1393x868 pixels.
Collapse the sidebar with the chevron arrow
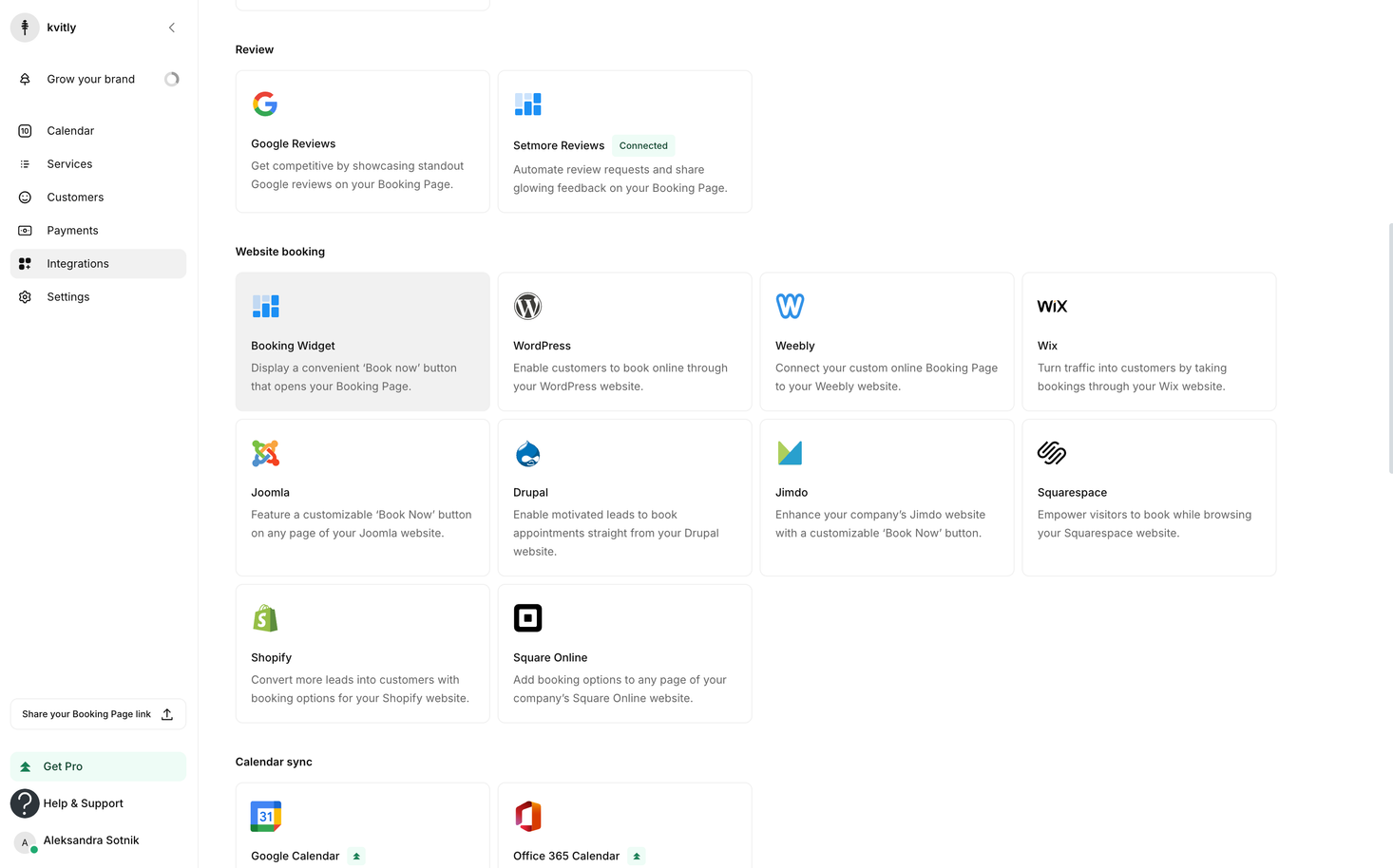pyautogui.click(x=172, y=28)
